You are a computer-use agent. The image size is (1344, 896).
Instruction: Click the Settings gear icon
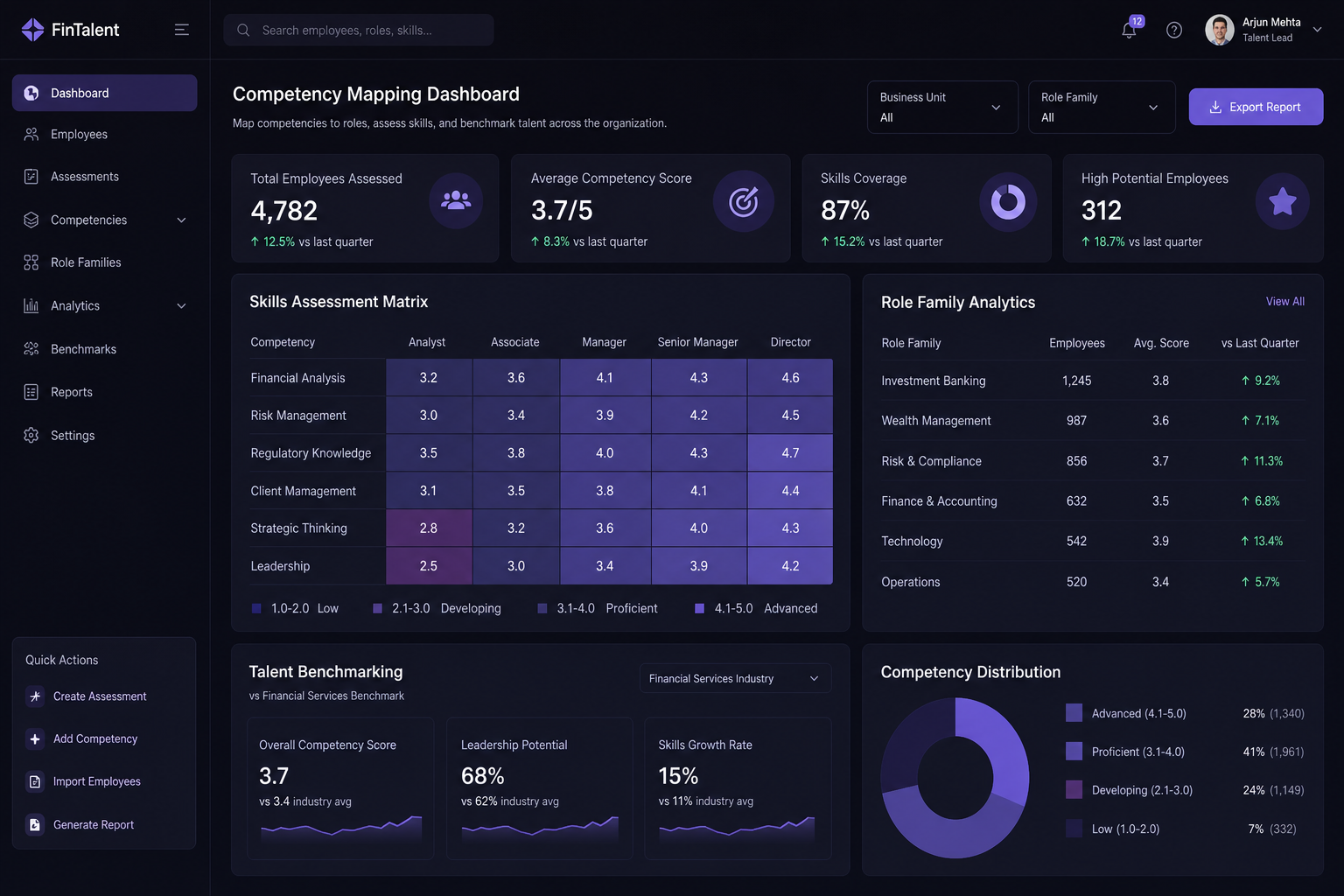31,435
